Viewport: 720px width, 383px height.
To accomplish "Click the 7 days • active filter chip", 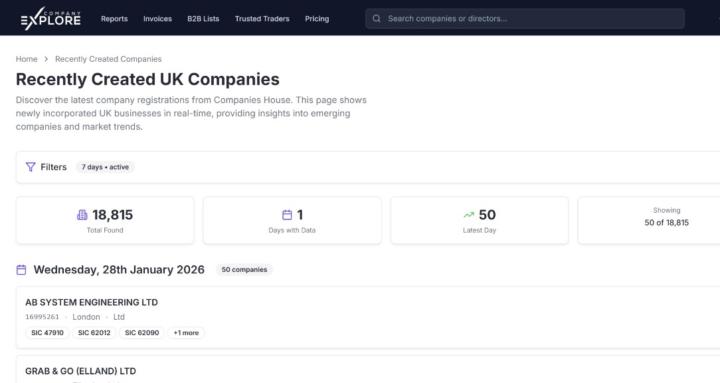I will [105, 167].
